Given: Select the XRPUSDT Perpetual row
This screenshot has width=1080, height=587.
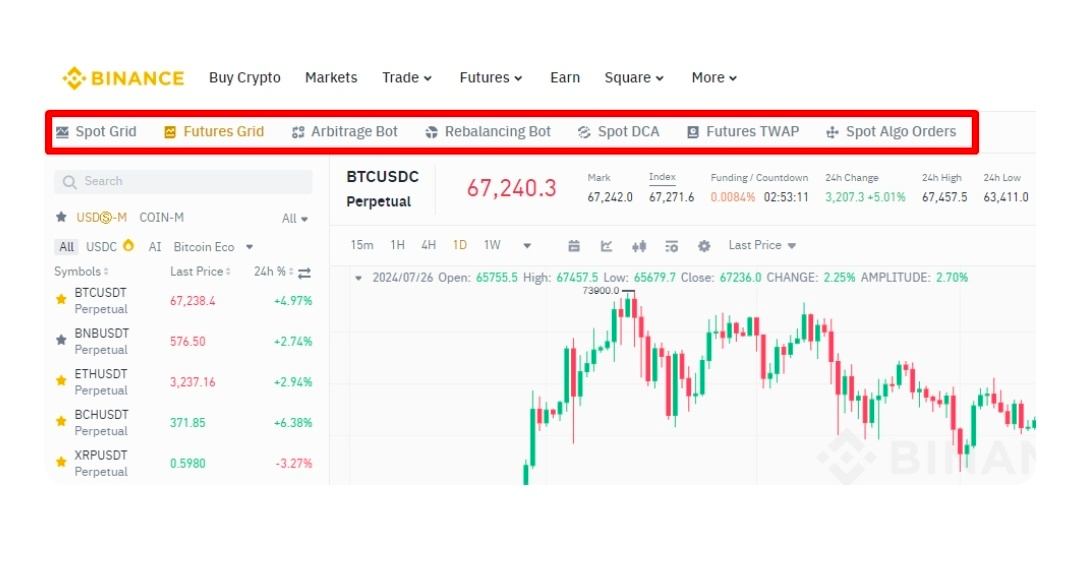Looking at the screenshot, I should pyautogui.click(x=183, y=464).
